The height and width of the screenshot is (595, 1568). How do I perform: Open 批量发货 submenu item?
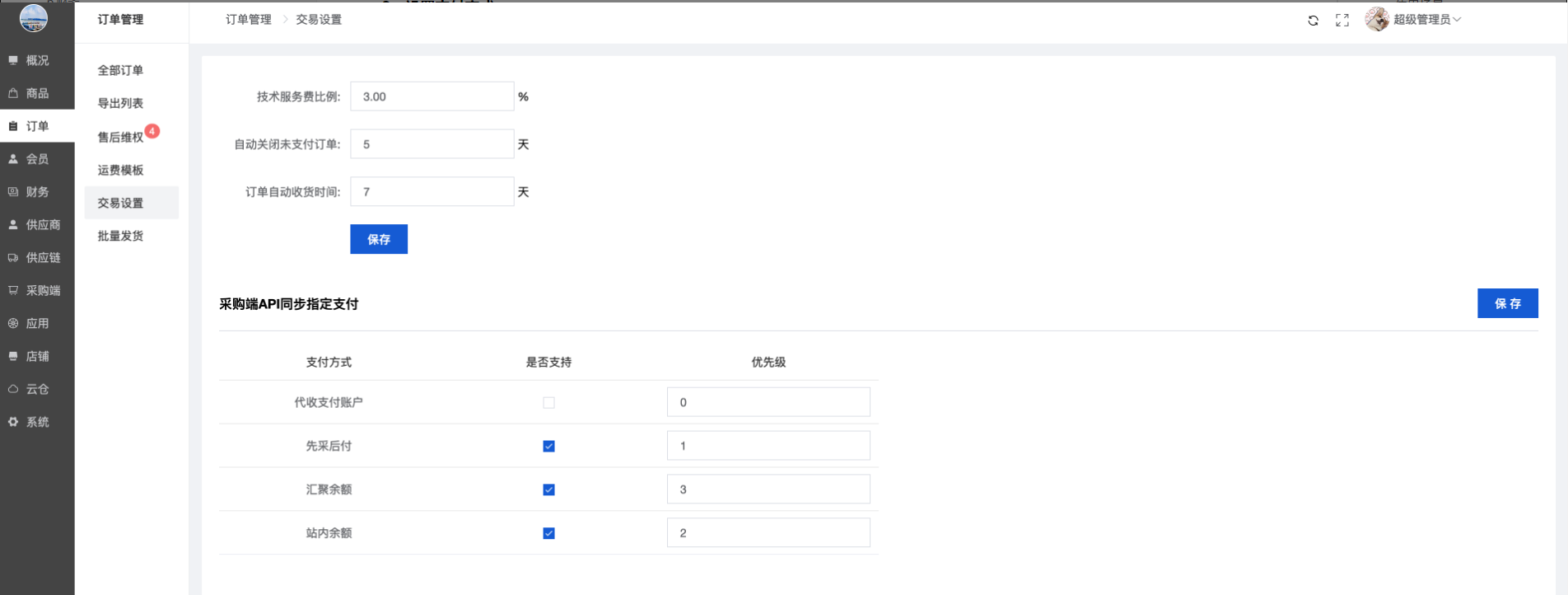[120, 236]
